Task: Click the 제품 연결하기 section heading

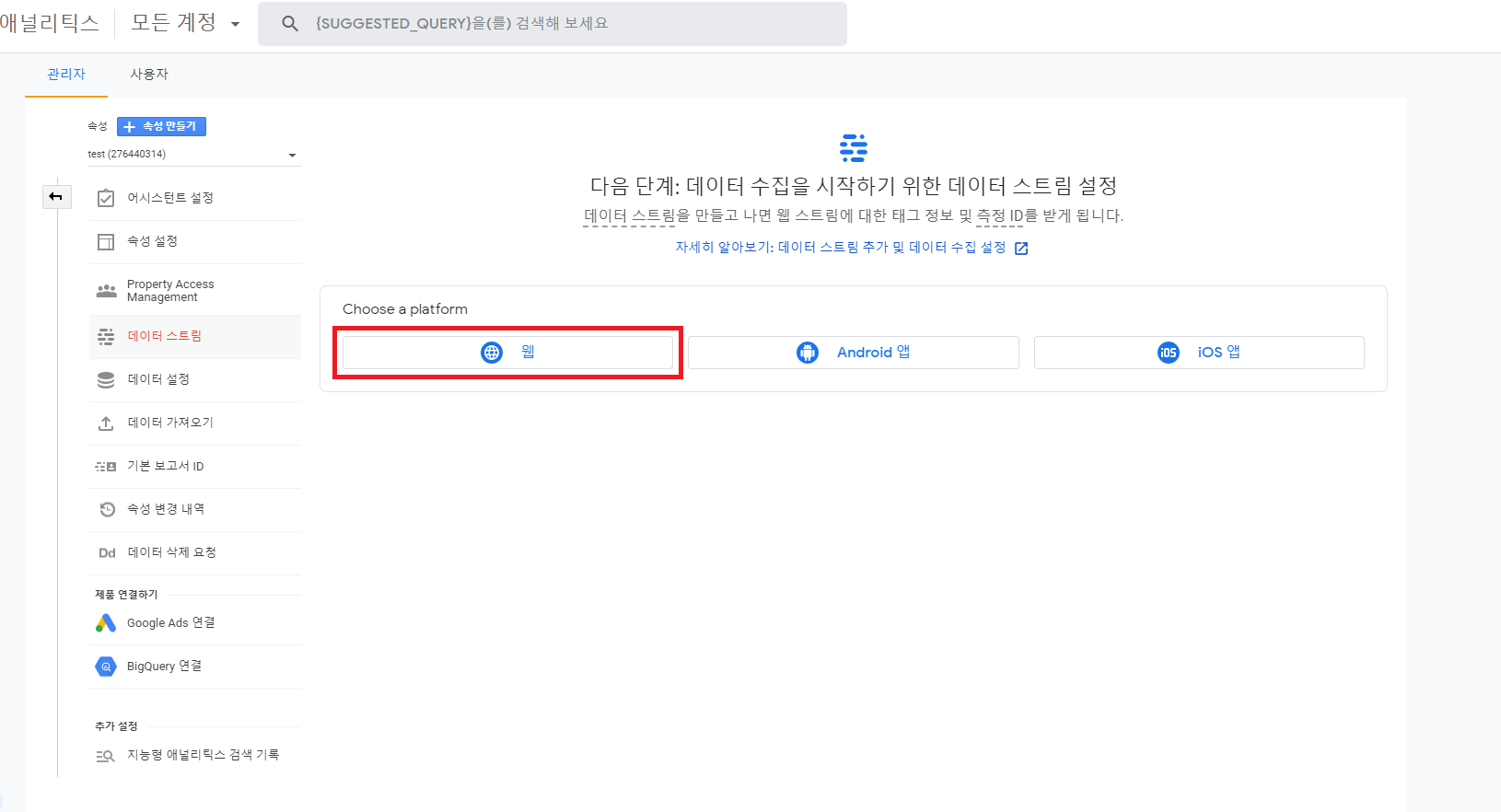Action: click(126, 595)
